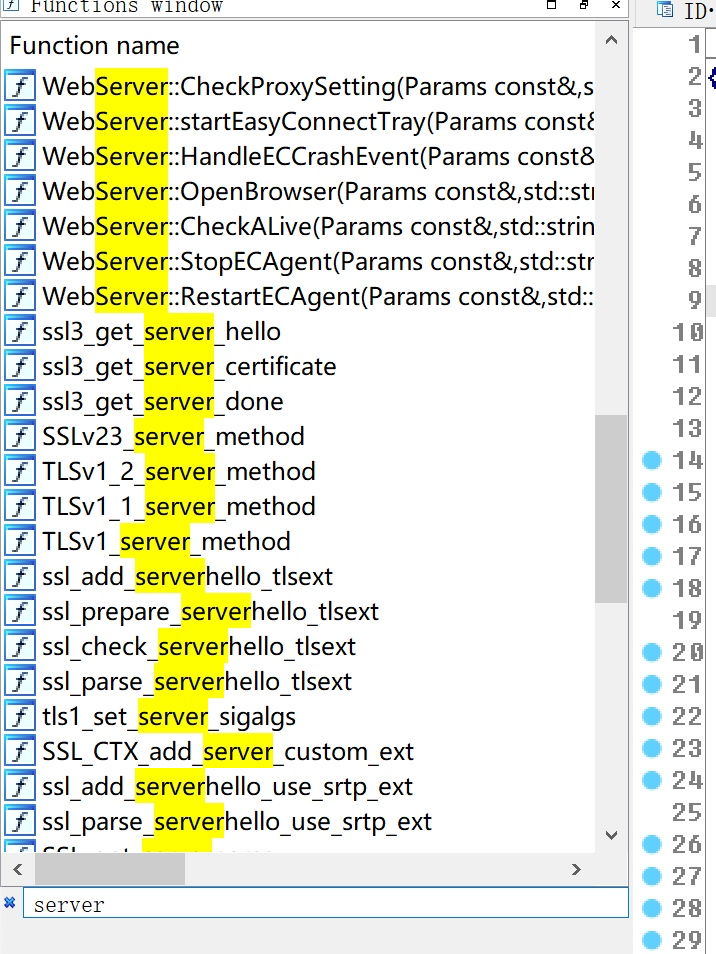Toggle breakpoint dot on line 22
Screen dimensions: 716x954
click(x=652, y=716)
